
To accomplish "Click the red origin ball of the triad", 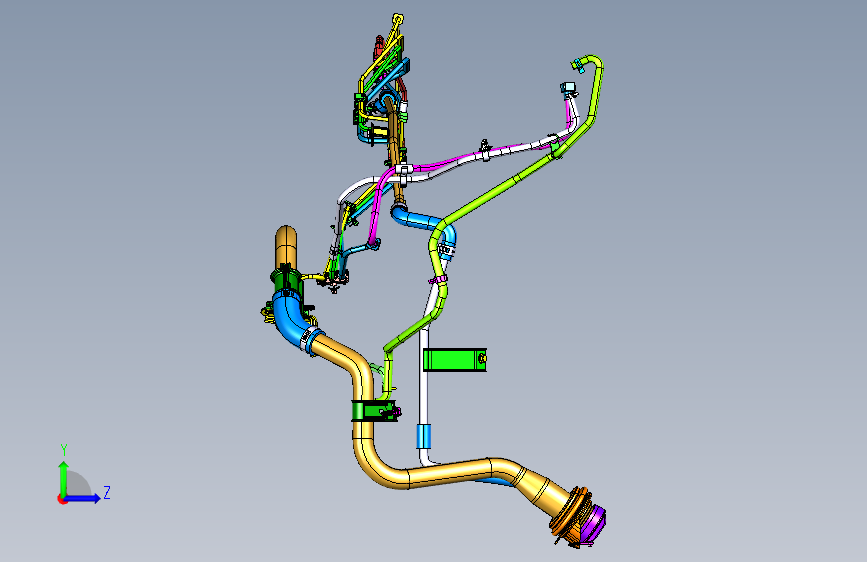I will pos(61,499).
